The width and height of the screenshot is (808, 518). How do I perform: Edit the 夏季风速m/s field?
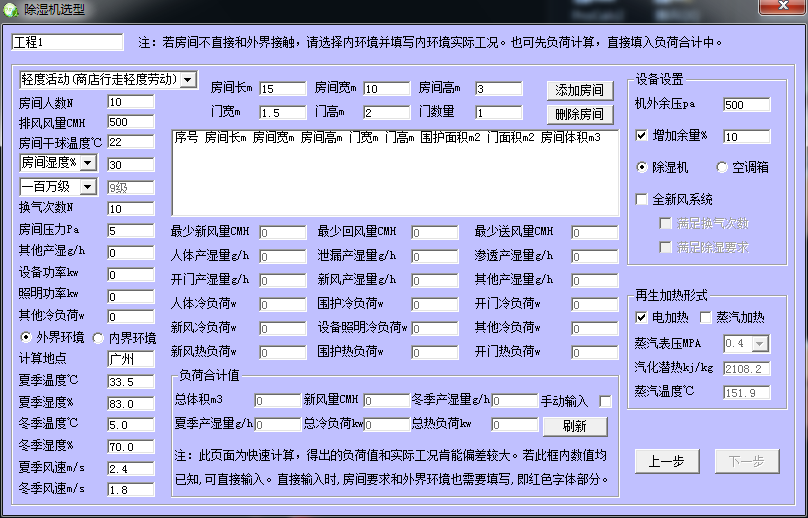(131, 469)
